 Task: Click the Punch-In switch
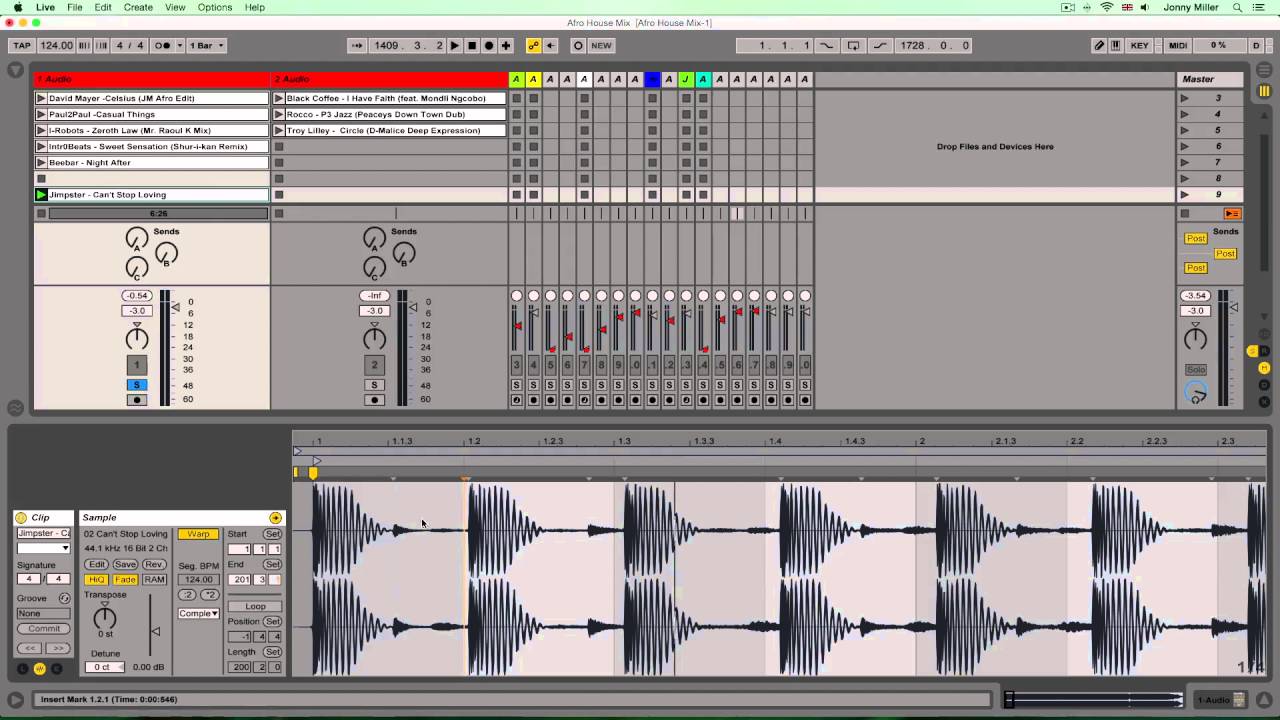tap(827, 45)
